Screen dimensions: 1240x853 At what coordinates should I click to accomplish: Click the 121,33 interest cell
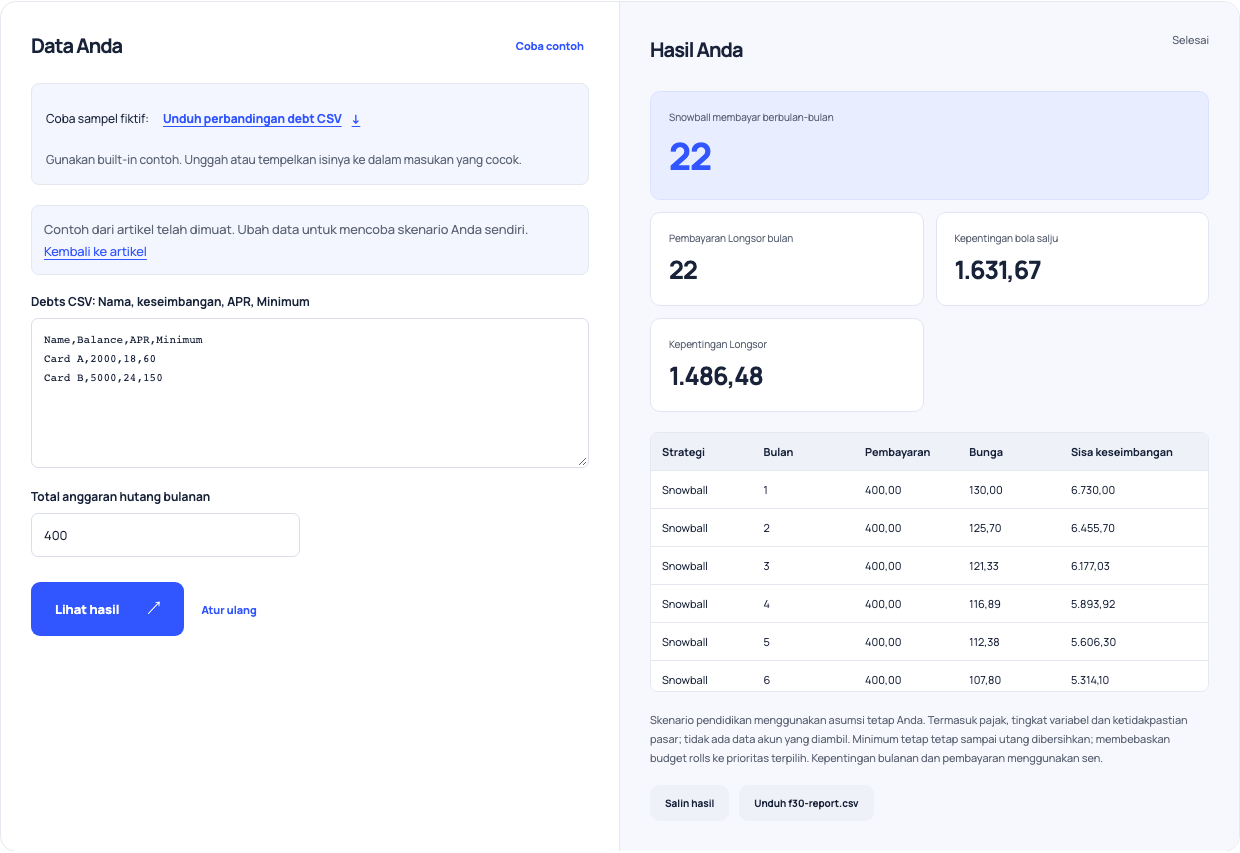(985, 566)
